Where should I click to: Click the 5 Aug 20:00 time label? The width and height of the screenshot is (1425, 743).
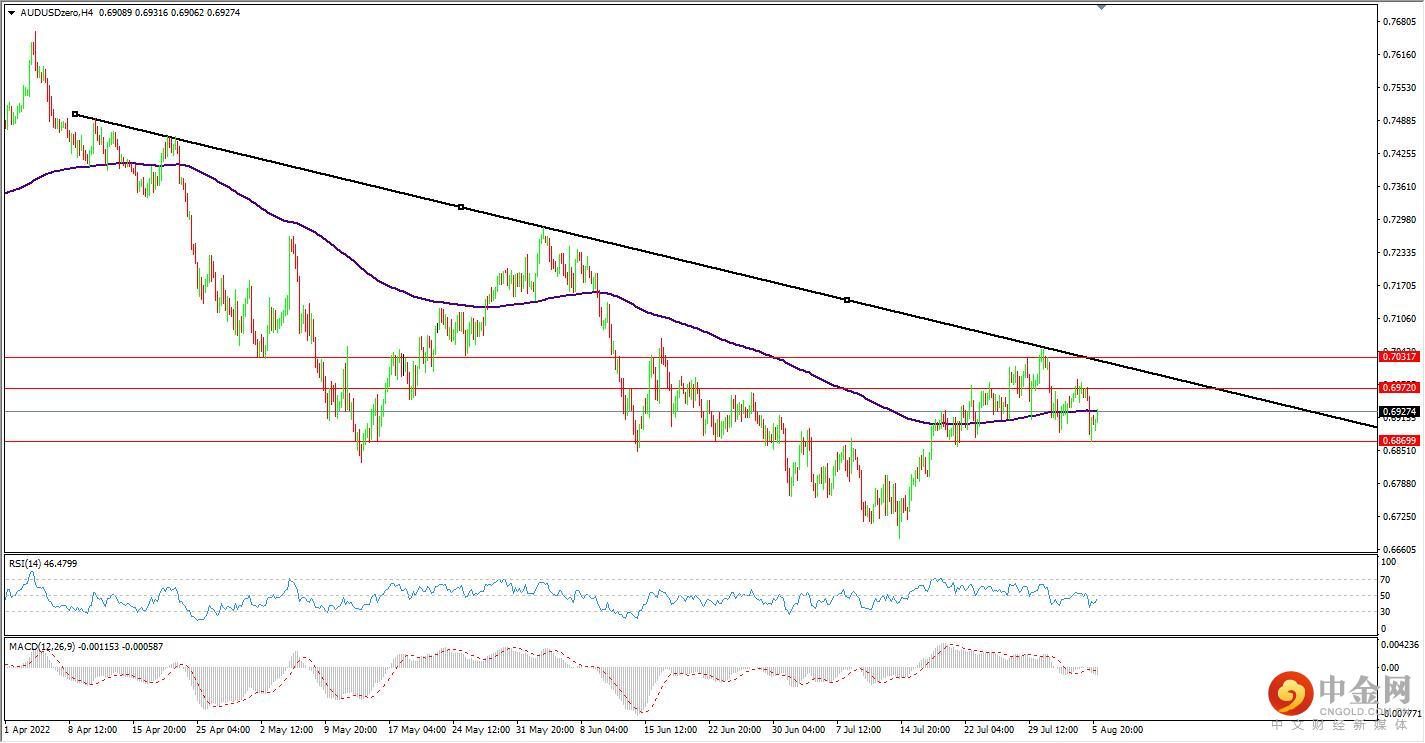pos(1119,730)
